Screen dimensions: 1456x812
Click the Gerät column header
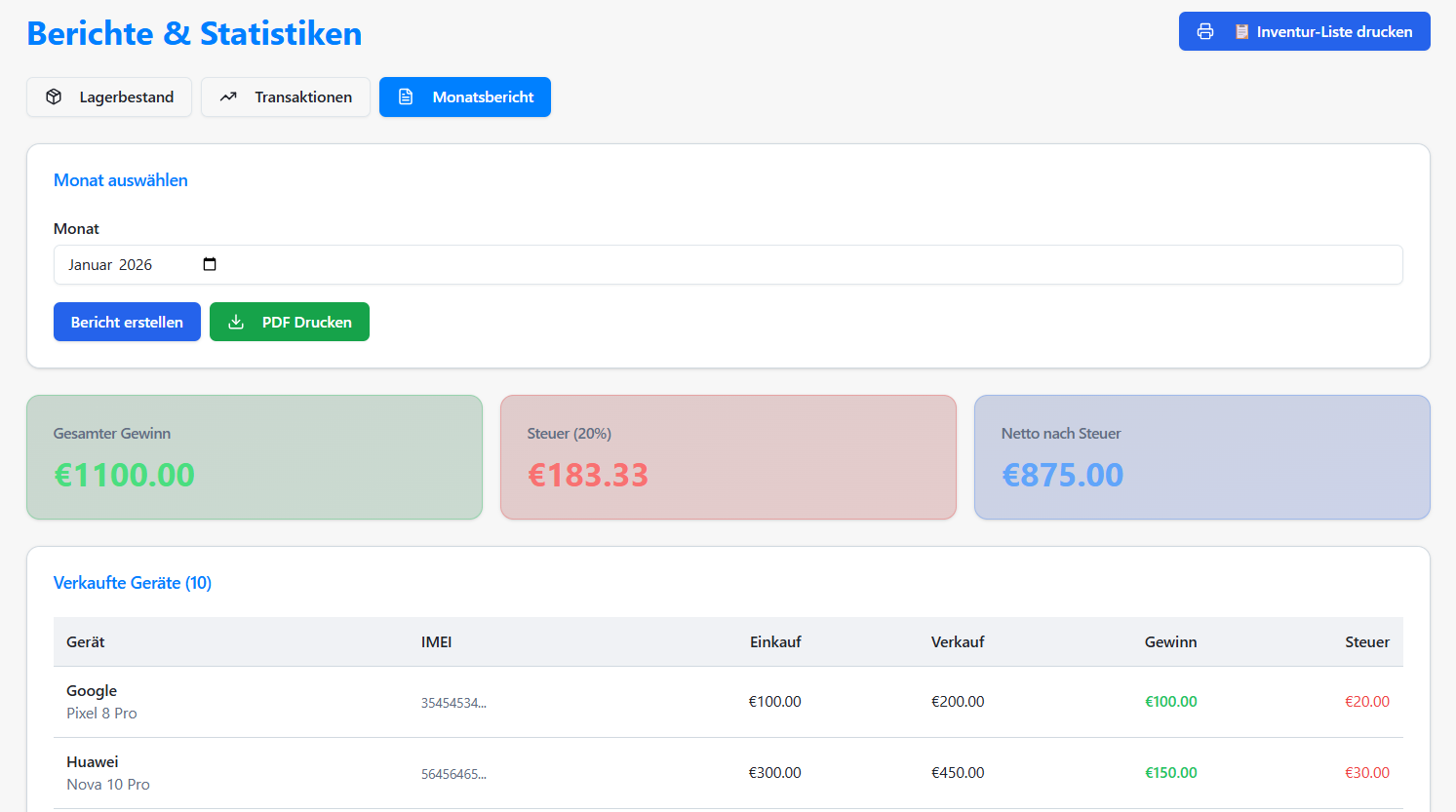click(86, 641)
